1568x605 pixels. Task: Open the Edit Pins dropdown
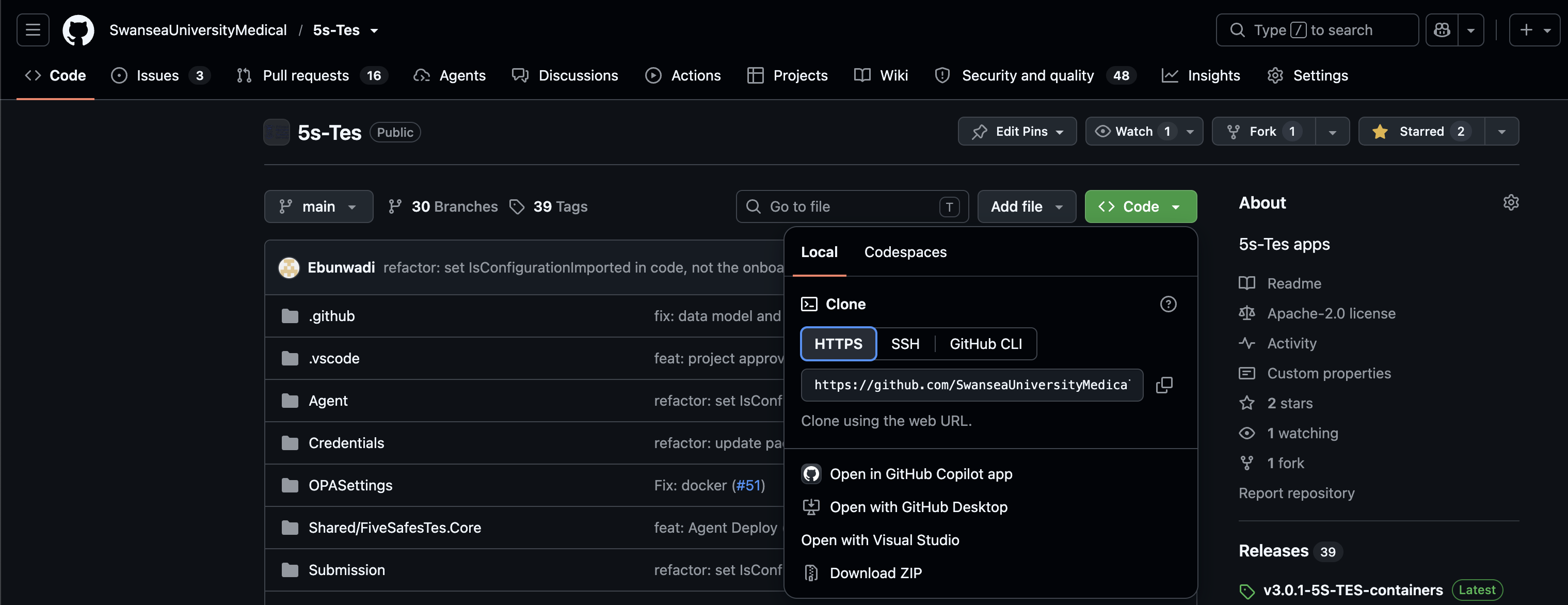[x=1017, y=132]
